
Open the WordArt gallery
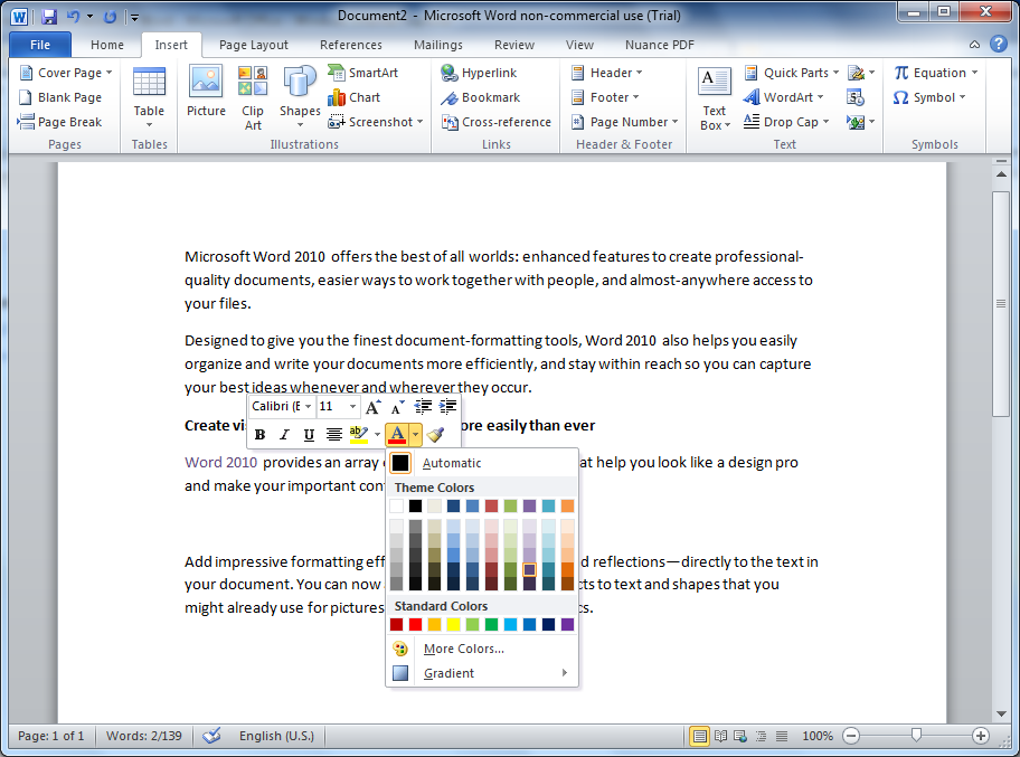pos(784,98)
